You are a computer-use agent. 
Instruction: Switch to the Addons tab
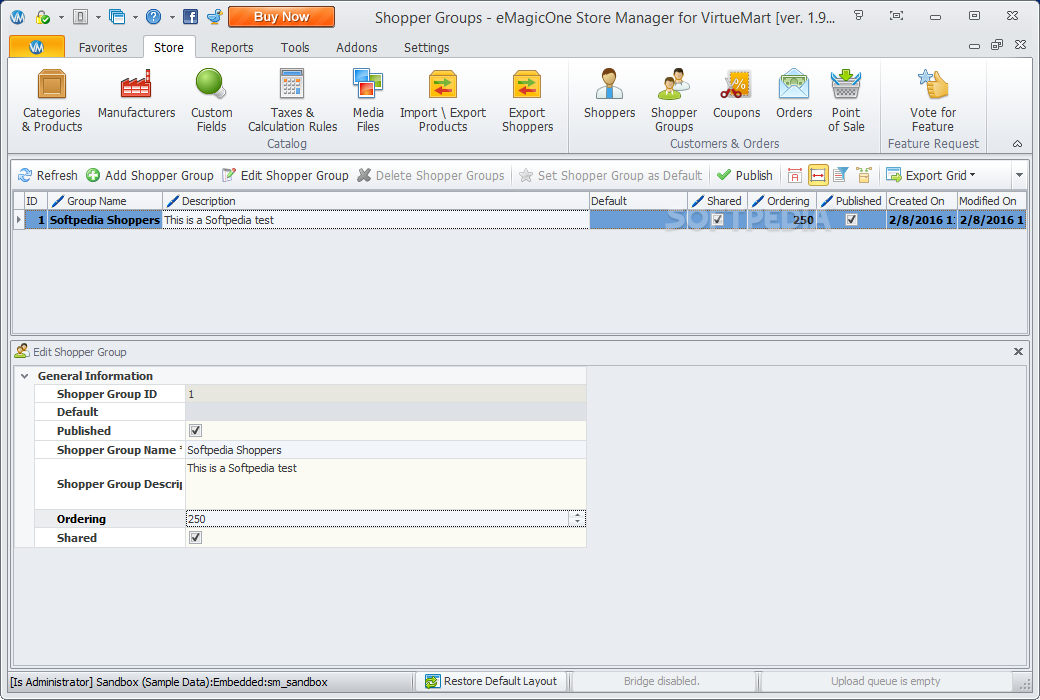click(x=357, y=48)
